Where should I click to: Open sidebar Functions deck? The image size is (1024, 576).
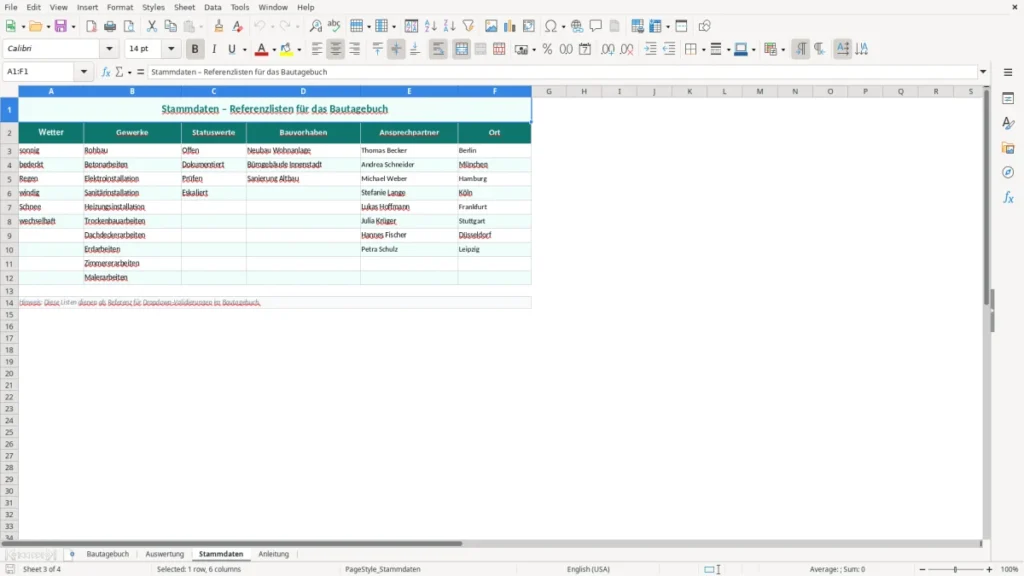(1008, 197)
